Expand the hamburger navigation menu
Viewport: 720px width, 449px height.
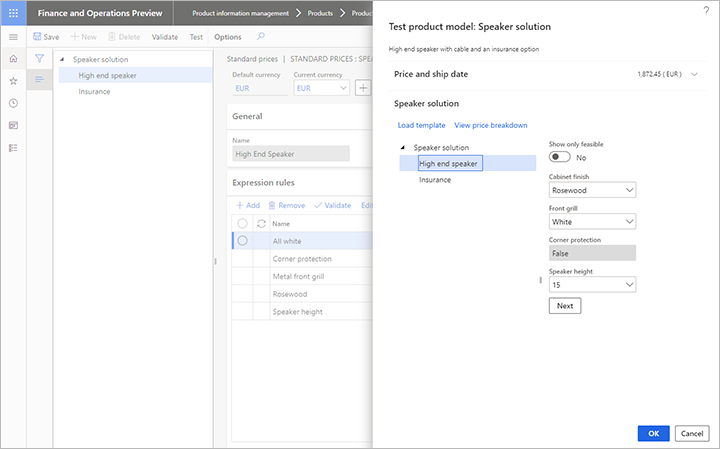coord(13,37)
